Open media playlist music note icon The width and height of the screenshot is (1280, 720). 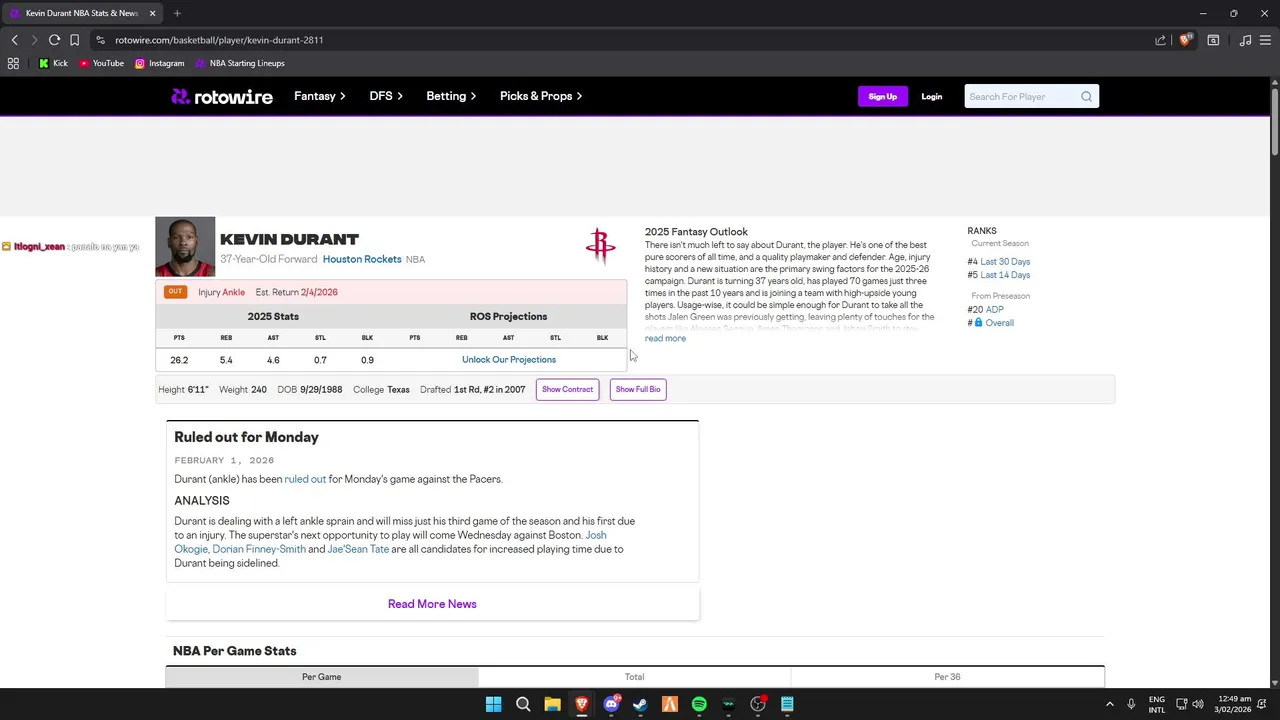[1245, 40]
